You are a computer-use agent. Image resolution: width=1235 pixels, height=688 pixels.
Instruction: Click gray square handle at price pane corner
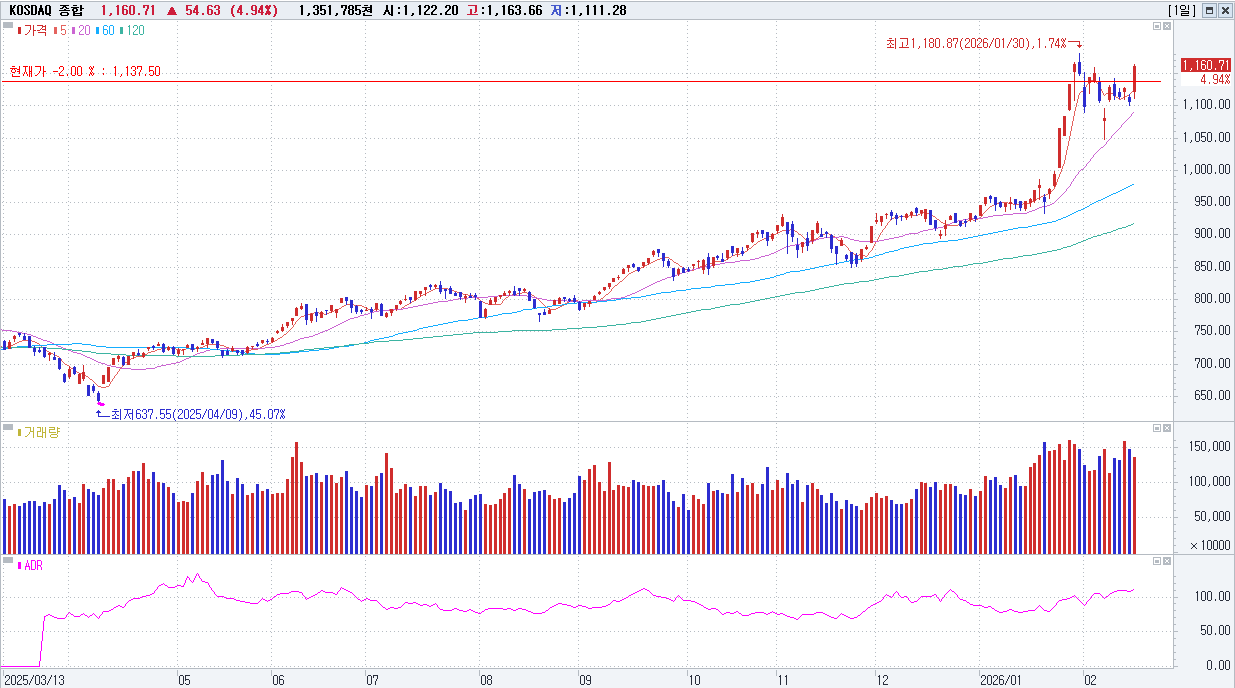8,25
